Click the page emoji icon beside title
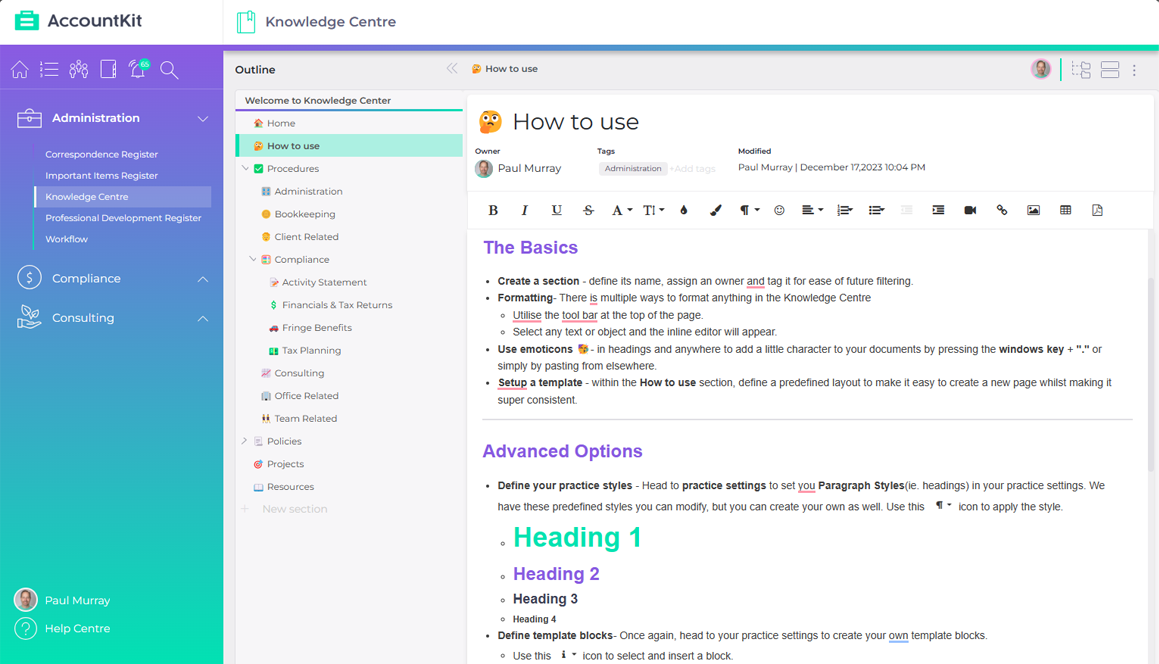 click(x=490, y=122)
